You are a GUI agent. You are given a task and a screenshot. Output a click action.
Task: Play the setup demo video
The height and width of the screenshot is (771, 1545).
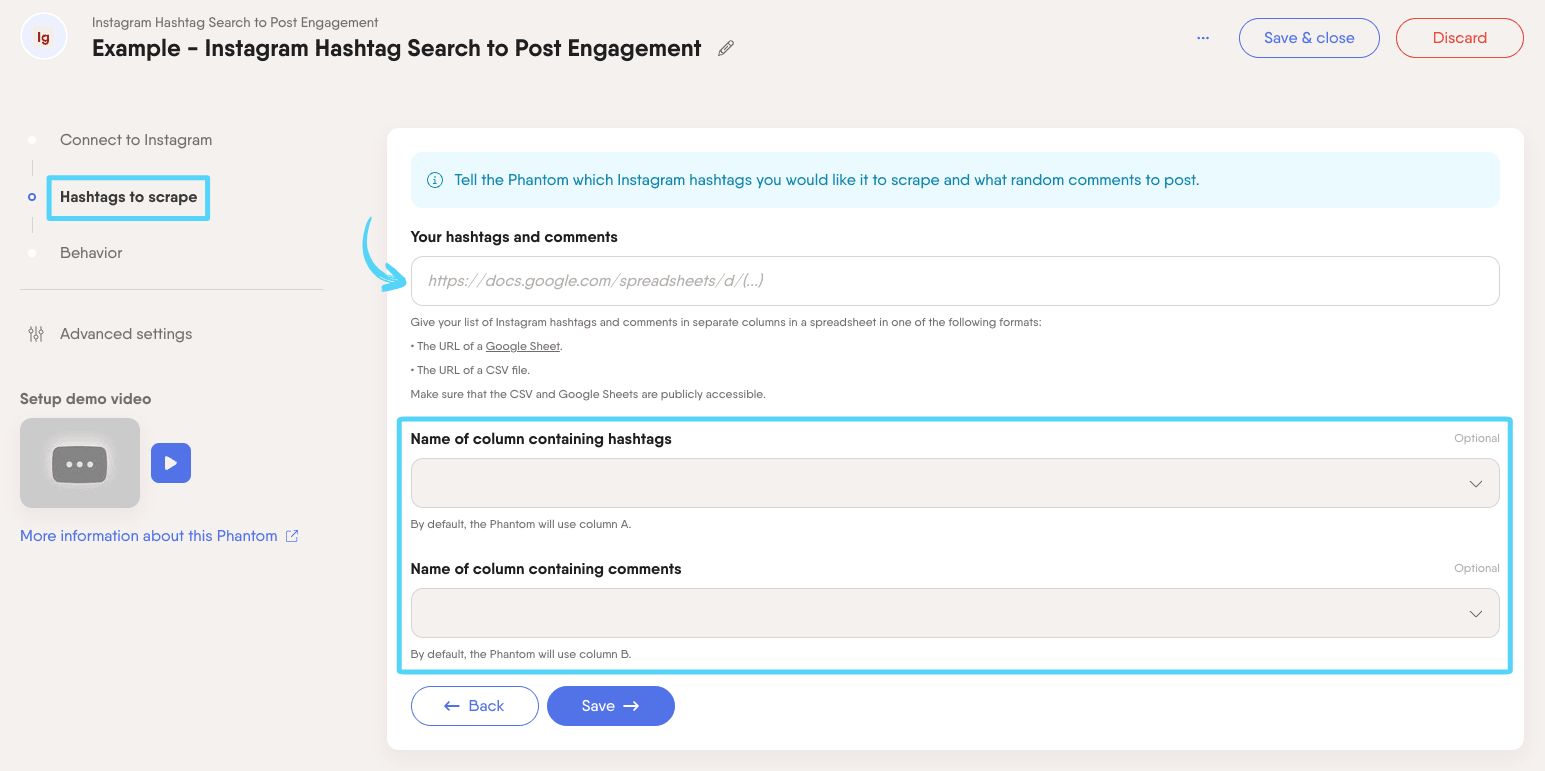tap(171, 463)
